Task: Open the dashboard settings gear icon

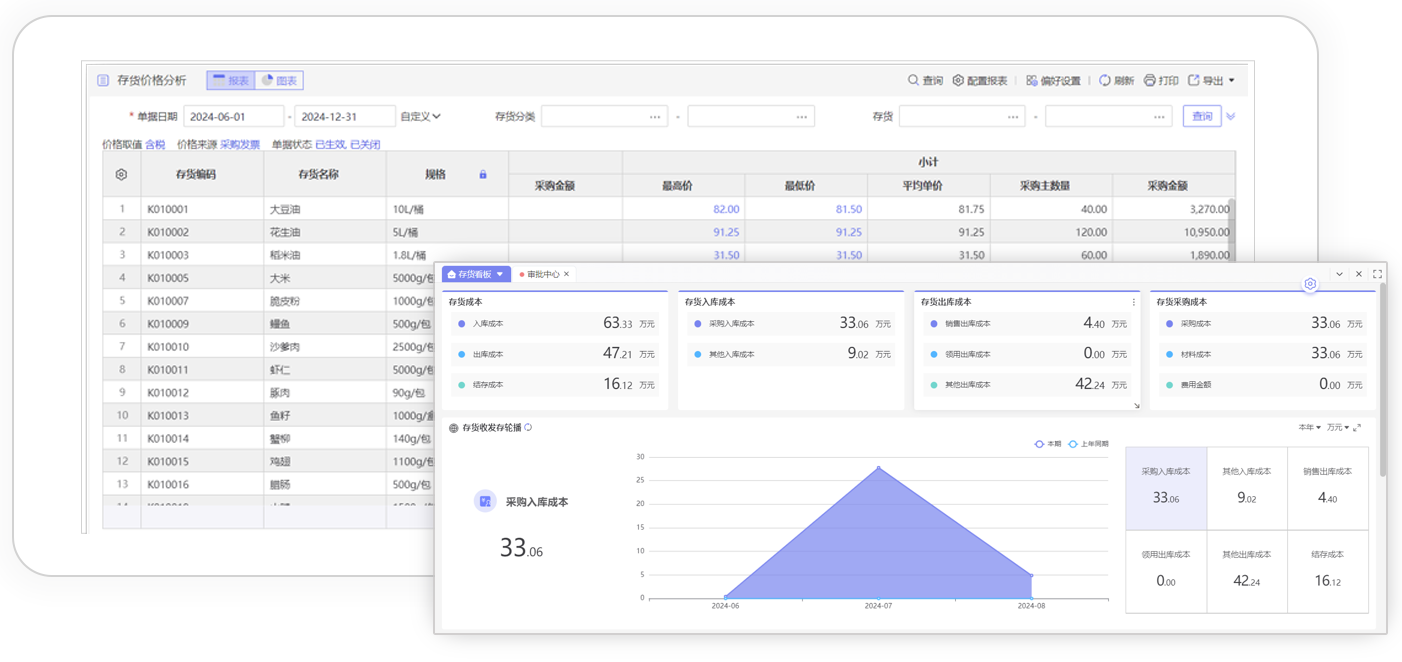Action: tap(1310, 284)
